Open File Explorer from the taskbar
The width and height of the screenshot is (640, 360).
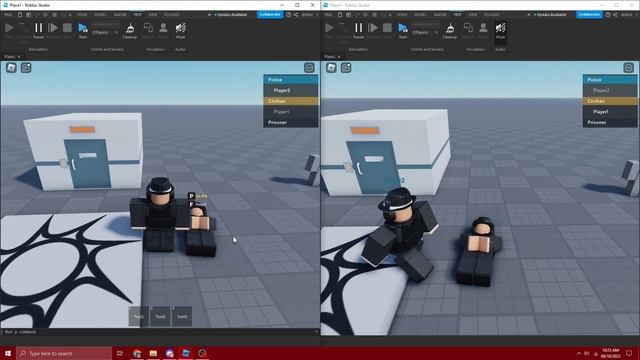[153, 353]
